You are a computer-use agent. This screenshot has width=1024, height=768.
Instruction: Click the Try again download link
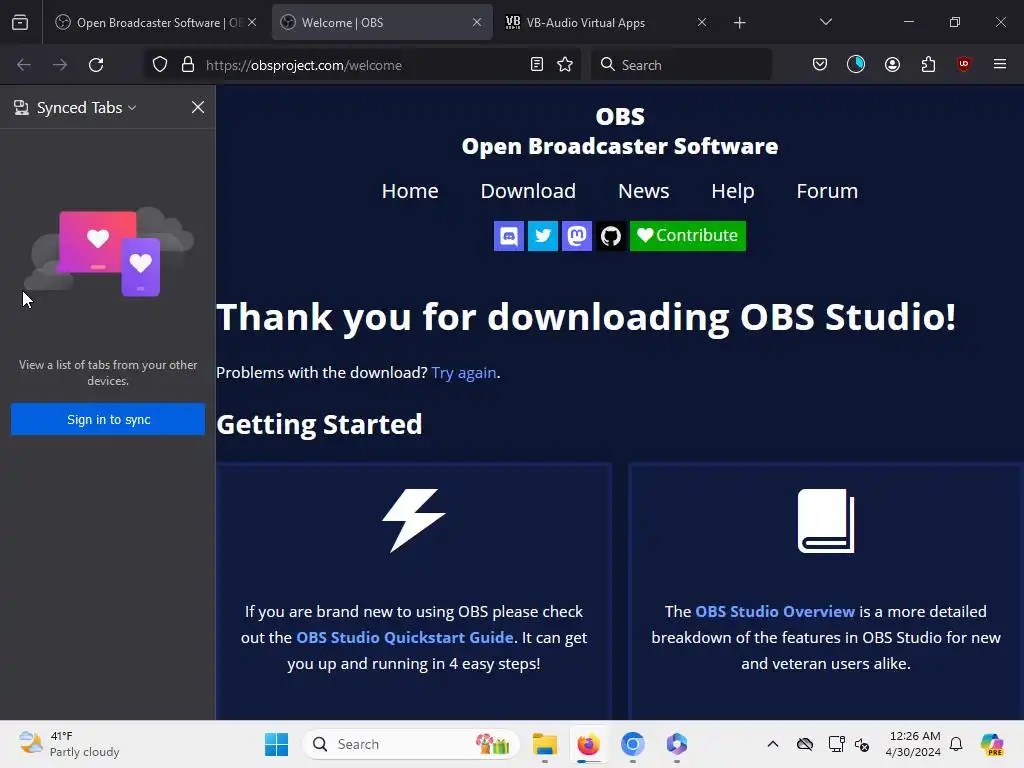(x=464, y=372)
